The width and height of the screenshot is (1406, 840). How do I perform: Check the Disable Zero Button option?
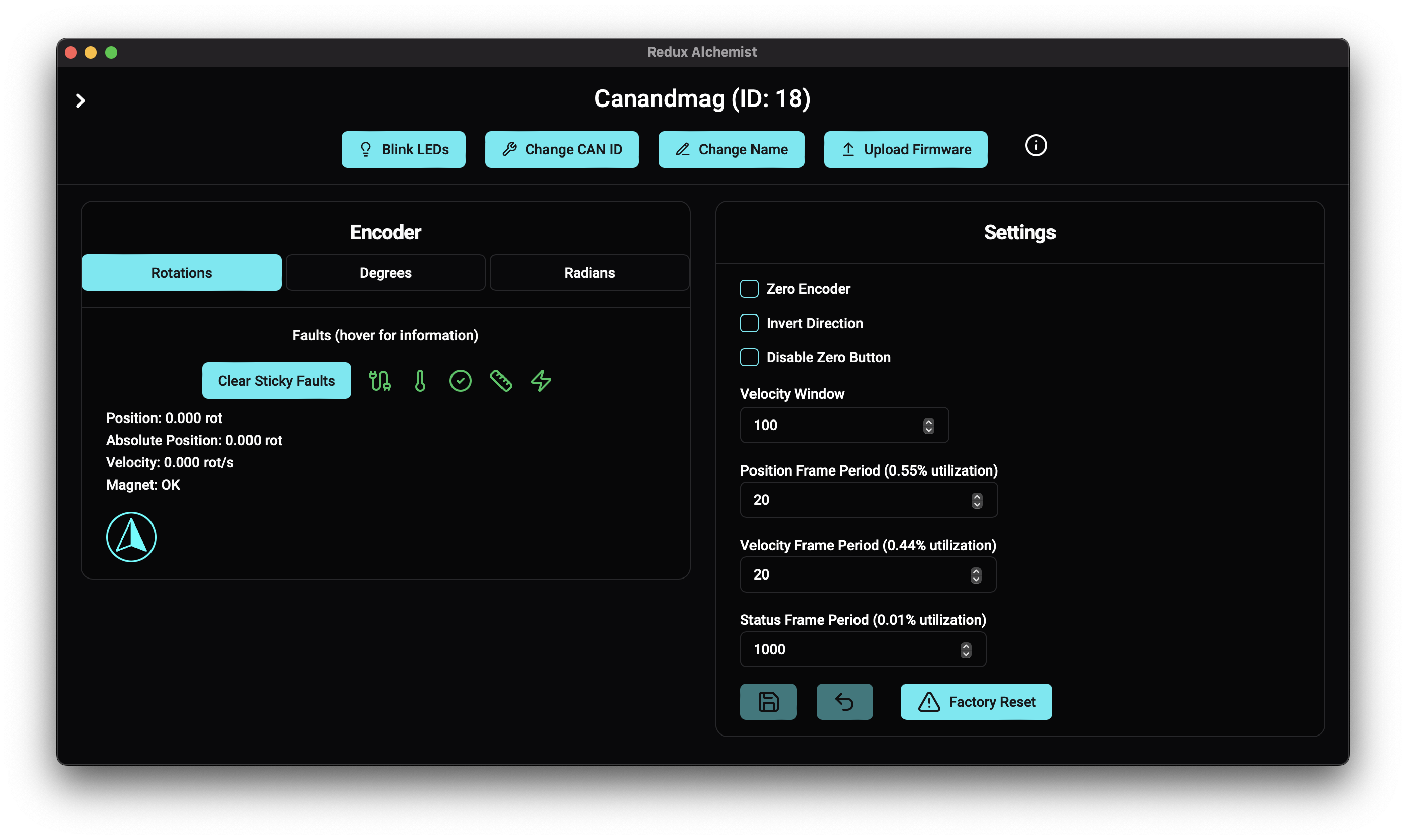point(749,358)
